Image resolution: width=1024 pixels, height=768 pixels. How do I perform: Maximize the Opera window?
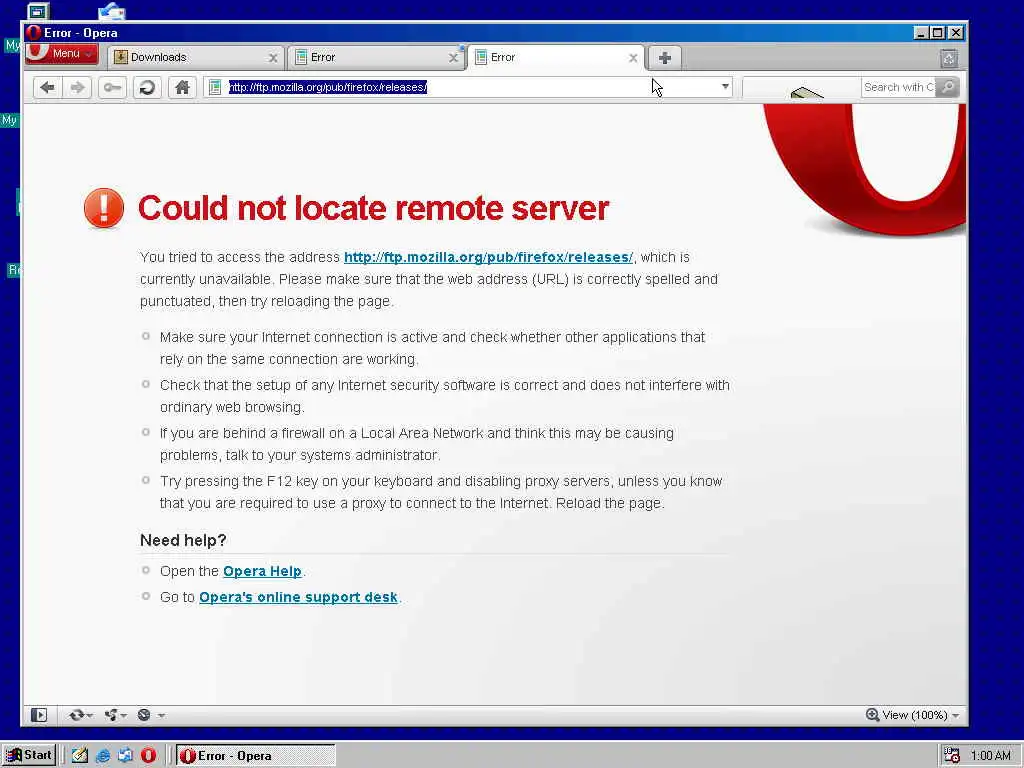[938, 33]
